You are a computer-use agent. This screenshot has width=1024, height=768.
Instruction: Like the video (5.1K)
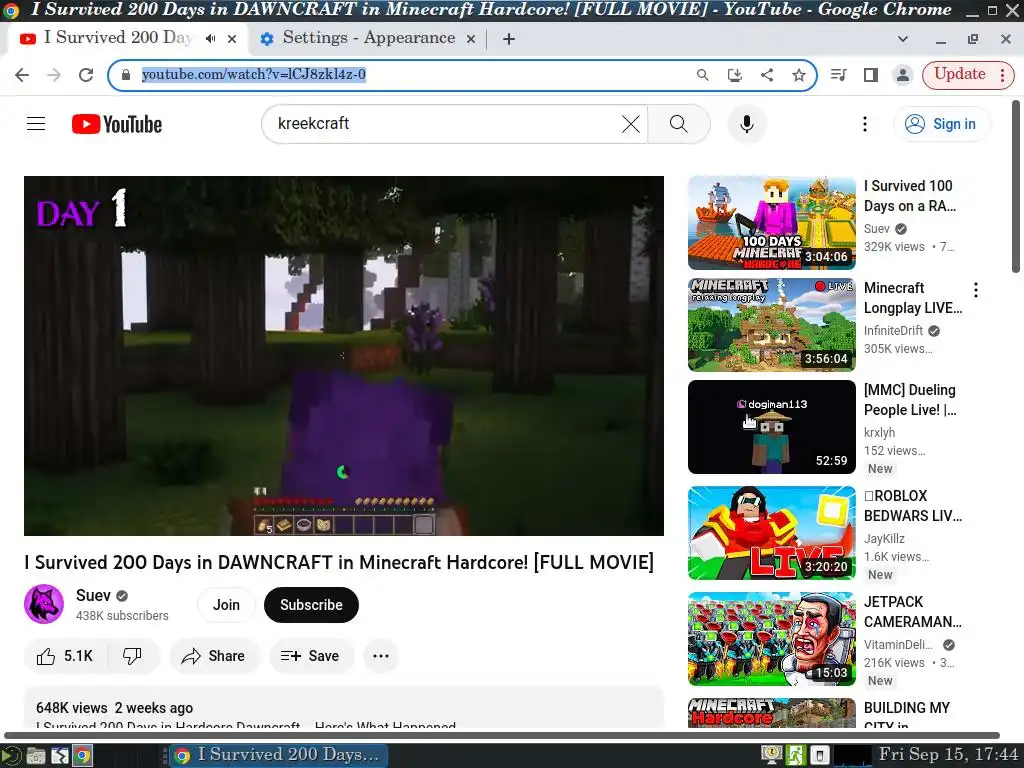[65, 656]
